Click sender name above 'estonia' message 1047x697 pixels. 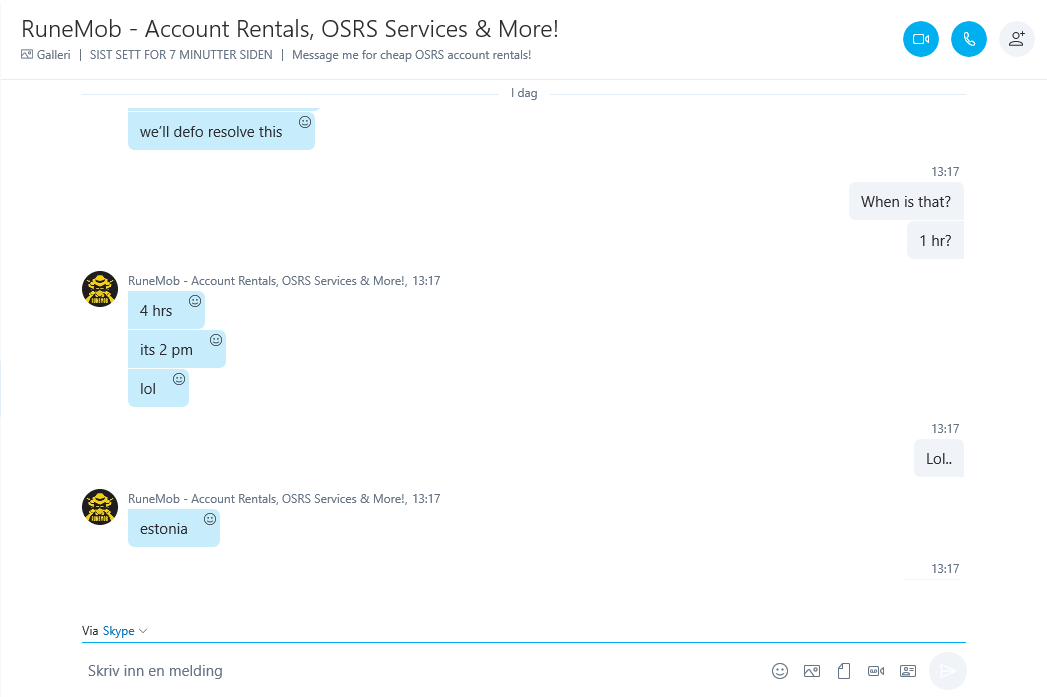(266, 499)
